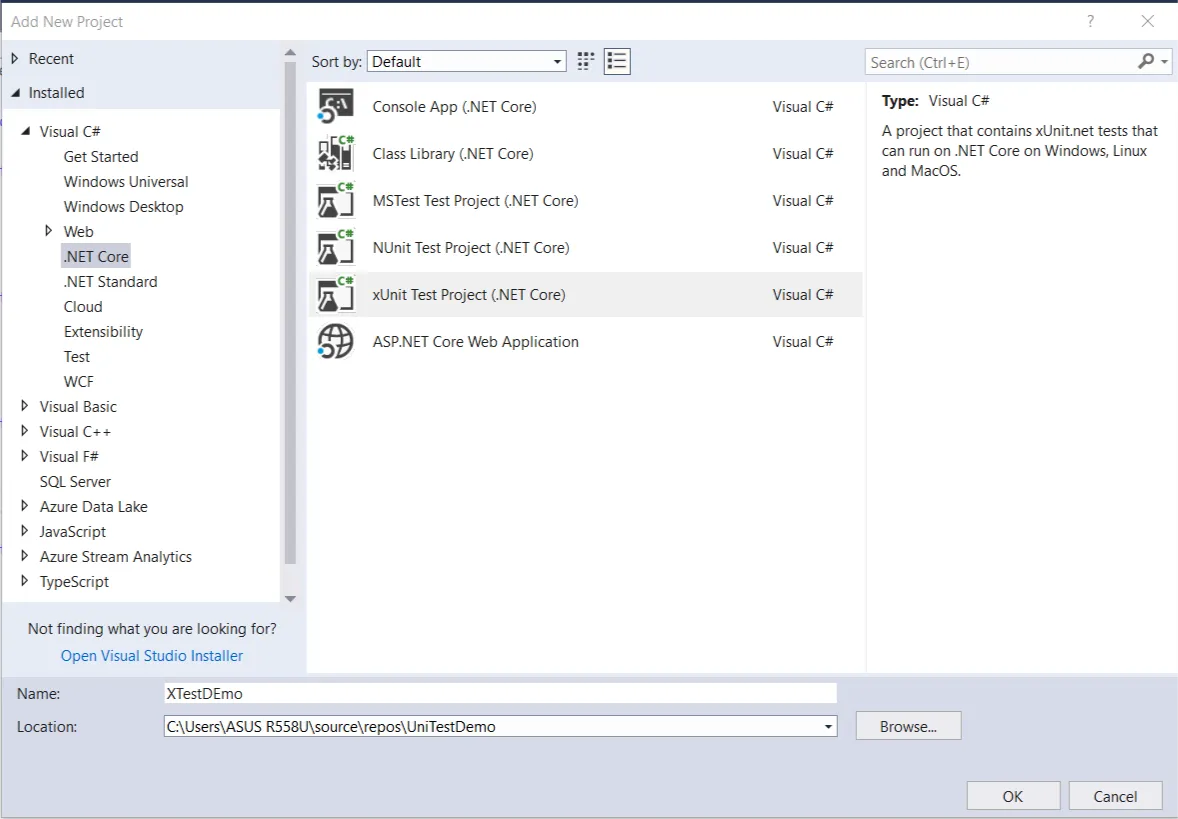Collapse the Installed node
1178x819 pixels.
tap(15, 92)
